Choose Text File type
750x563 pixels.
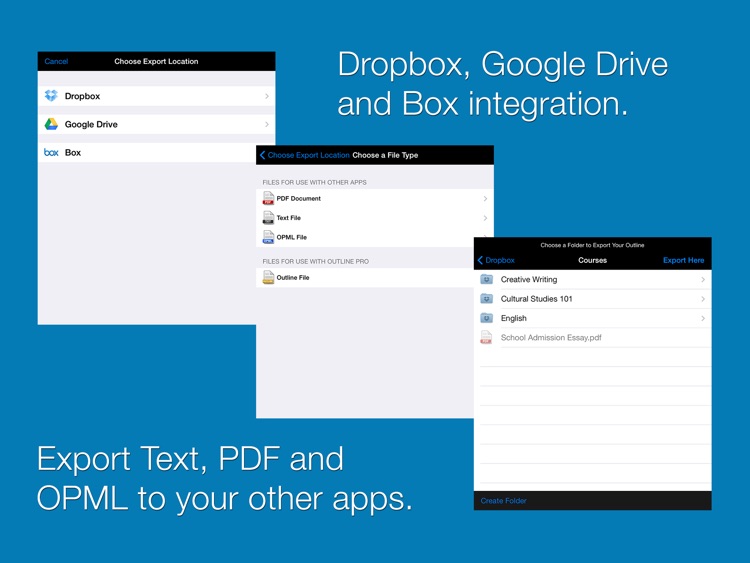[x=375, y=218]
